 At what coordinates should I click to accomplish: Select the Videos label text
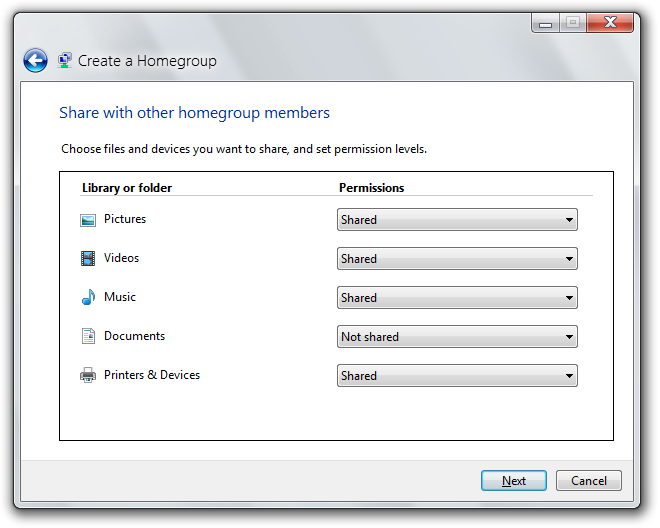(121, 258)
